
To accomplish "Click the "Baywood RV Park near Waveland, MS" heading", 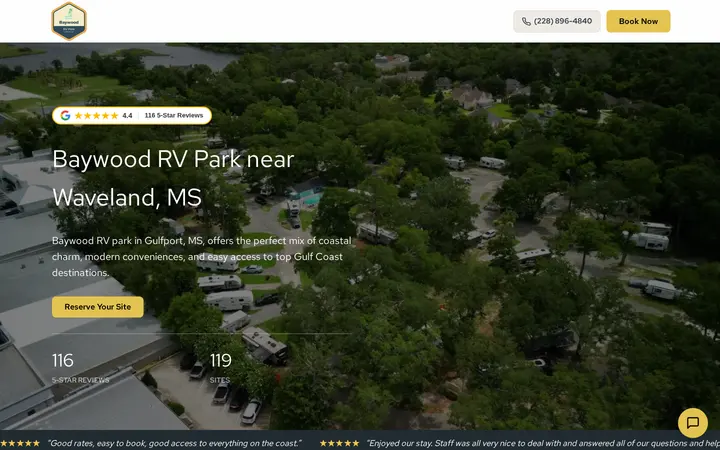I will 173,178.
